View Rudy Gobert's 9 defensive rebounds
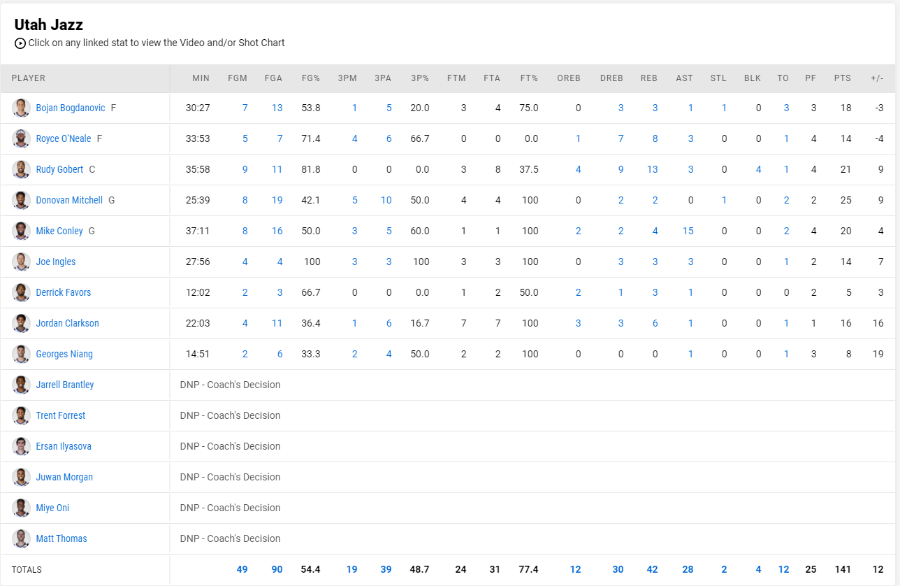The height and width of the screenshot is (586, 900). 620,169
